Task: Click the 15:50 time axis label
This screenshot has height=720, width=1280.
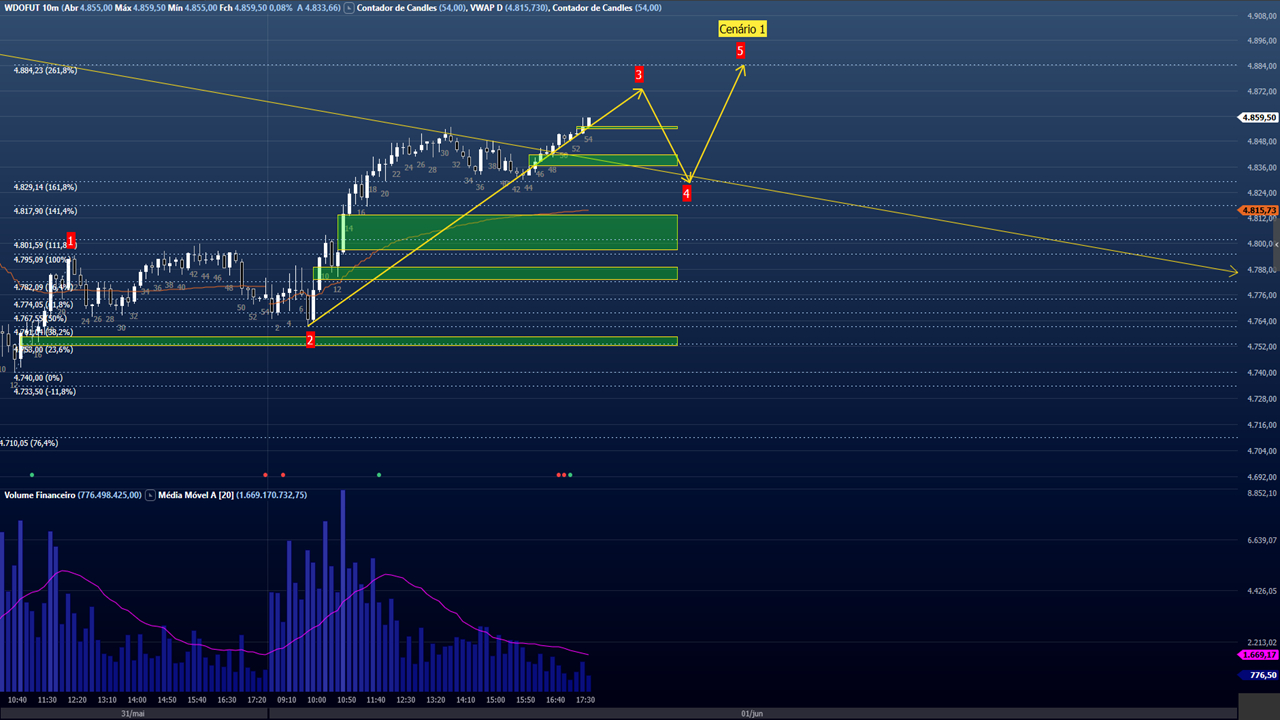Action: tap(526, 700)
